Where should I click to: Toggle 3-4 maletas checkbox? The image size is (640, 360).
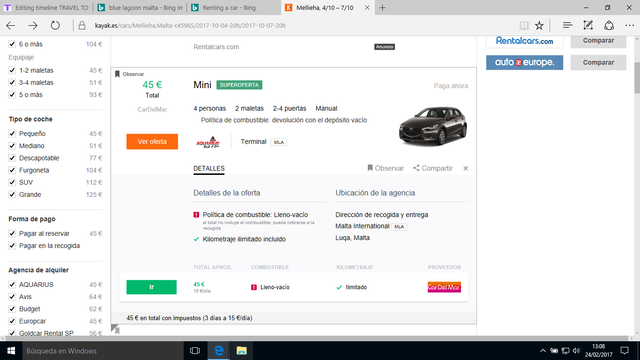(12, 82)
